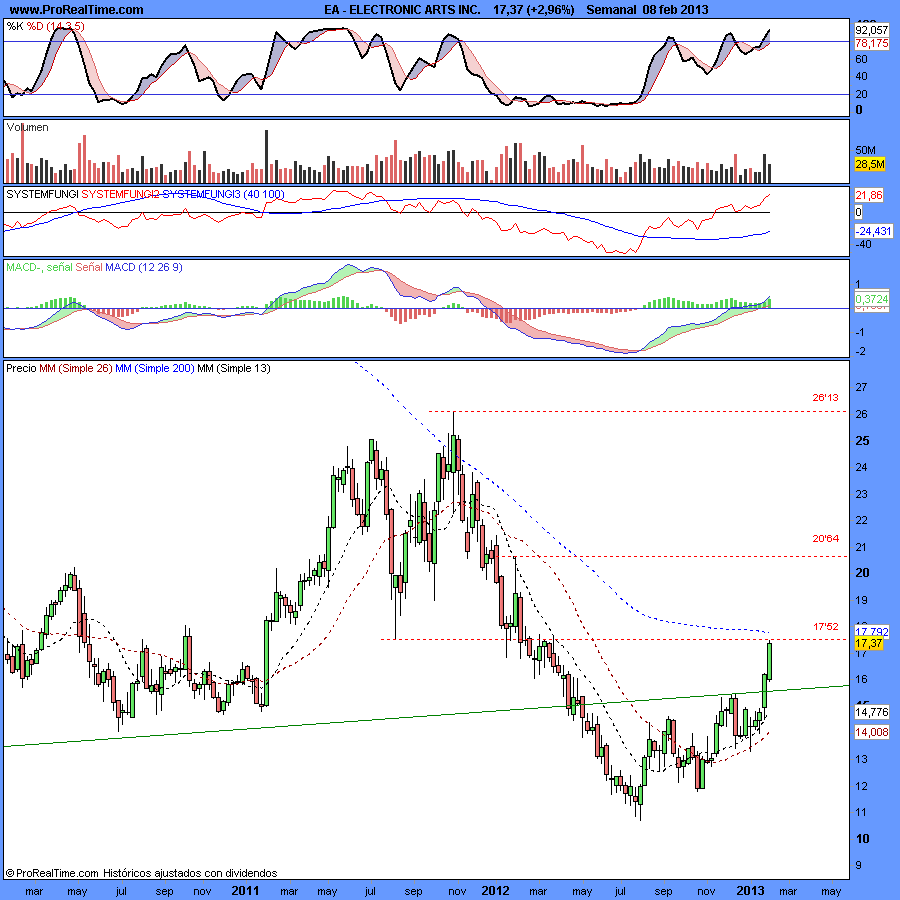
Task: Click the Volumen panel label
Action: (28, 127)
